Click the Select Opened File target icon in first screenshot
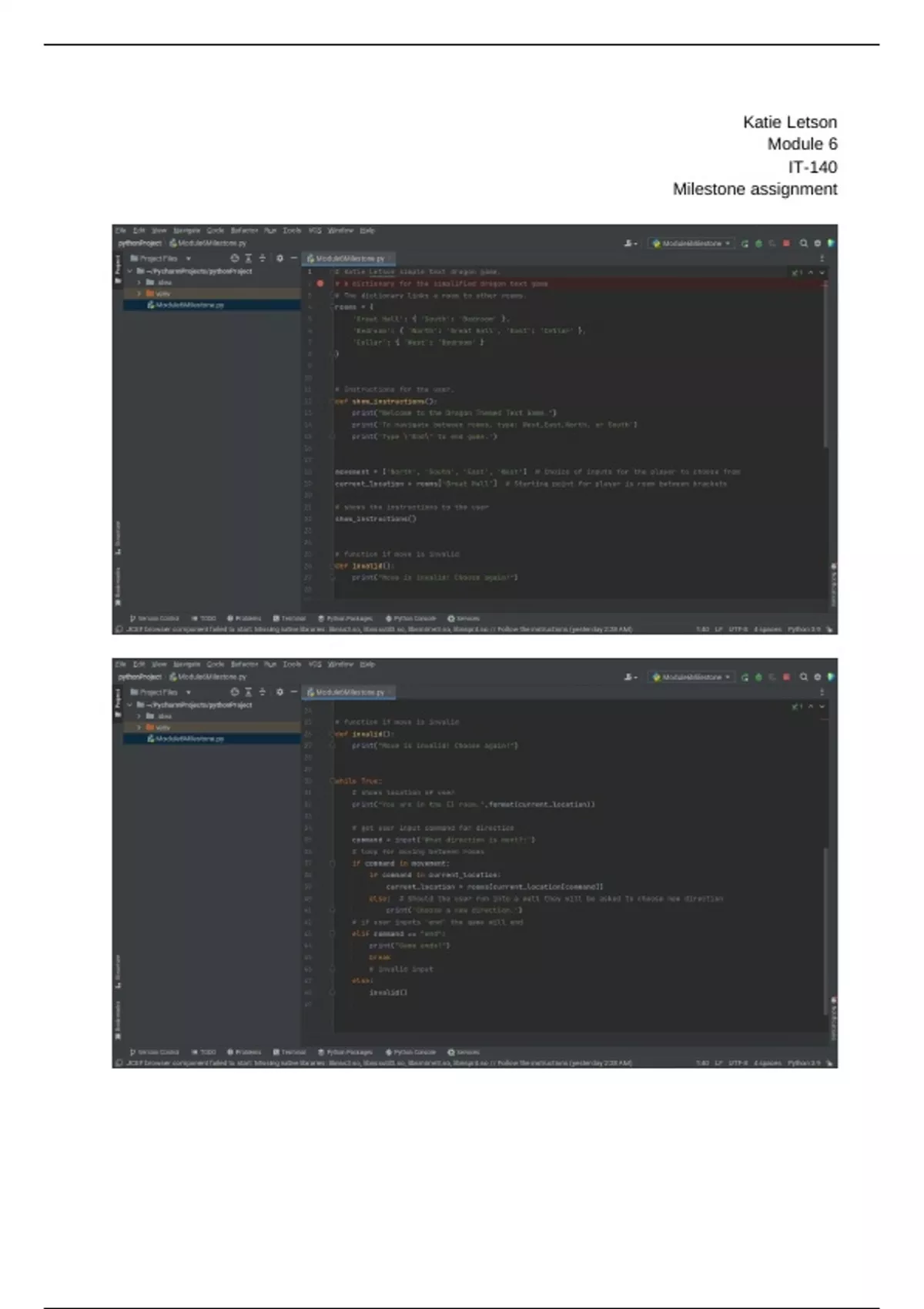Image resolution: width=924 pixels, height=1309 pixels. point(235,259)
